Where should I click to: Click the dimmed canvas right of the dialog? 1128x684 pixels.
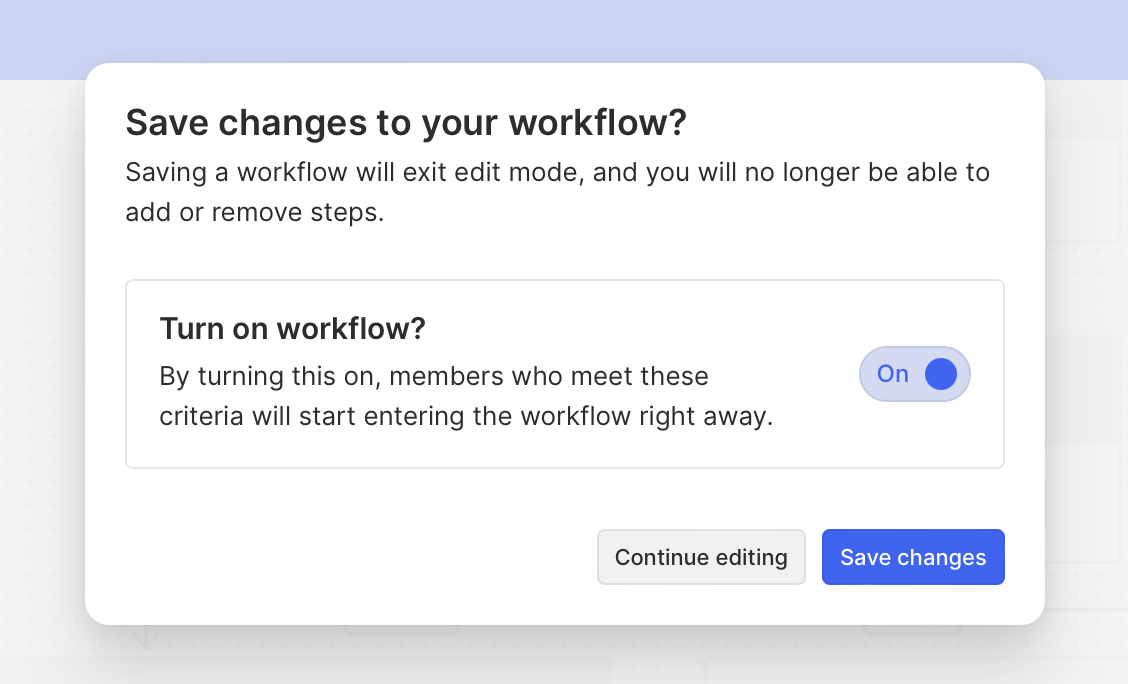(x=1086, y=300)
